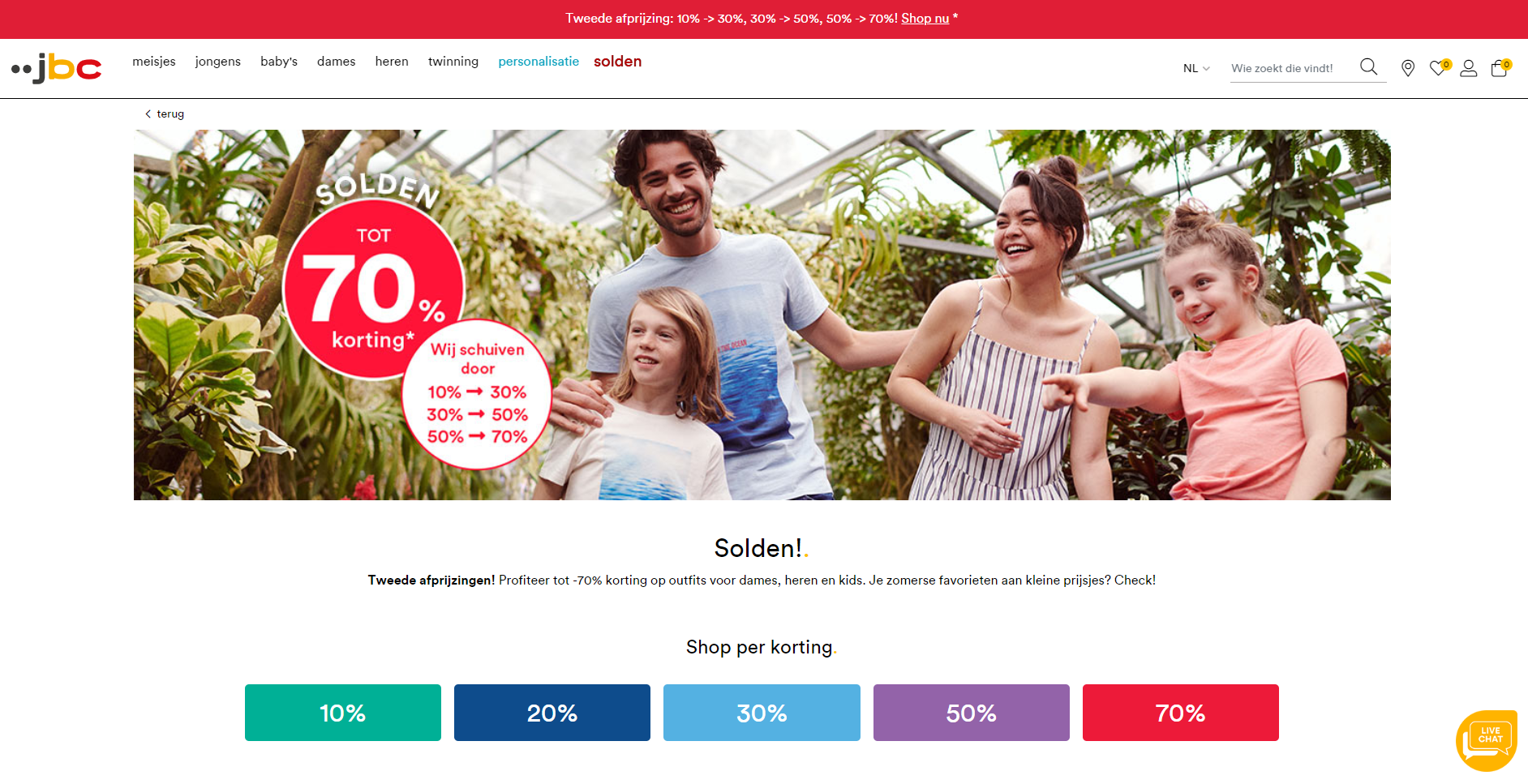Image resolution: width=1528 pixels, height=784 pixels.
Task: Select the purple 50% discount tile
Action: tap(972, 713)
